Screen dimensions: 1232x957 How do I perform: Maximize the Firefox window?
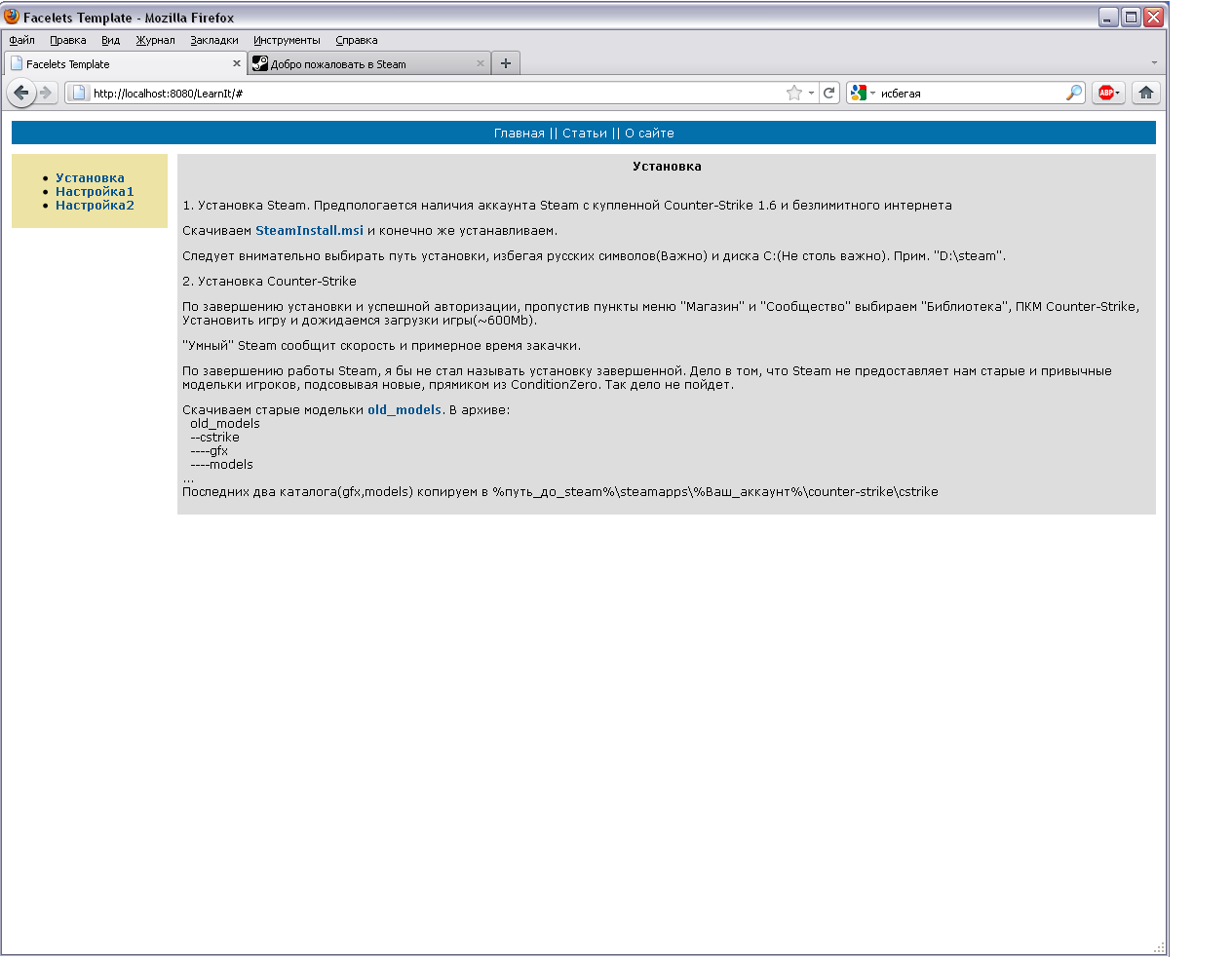pyautogui.click(x=1131, y=17)
